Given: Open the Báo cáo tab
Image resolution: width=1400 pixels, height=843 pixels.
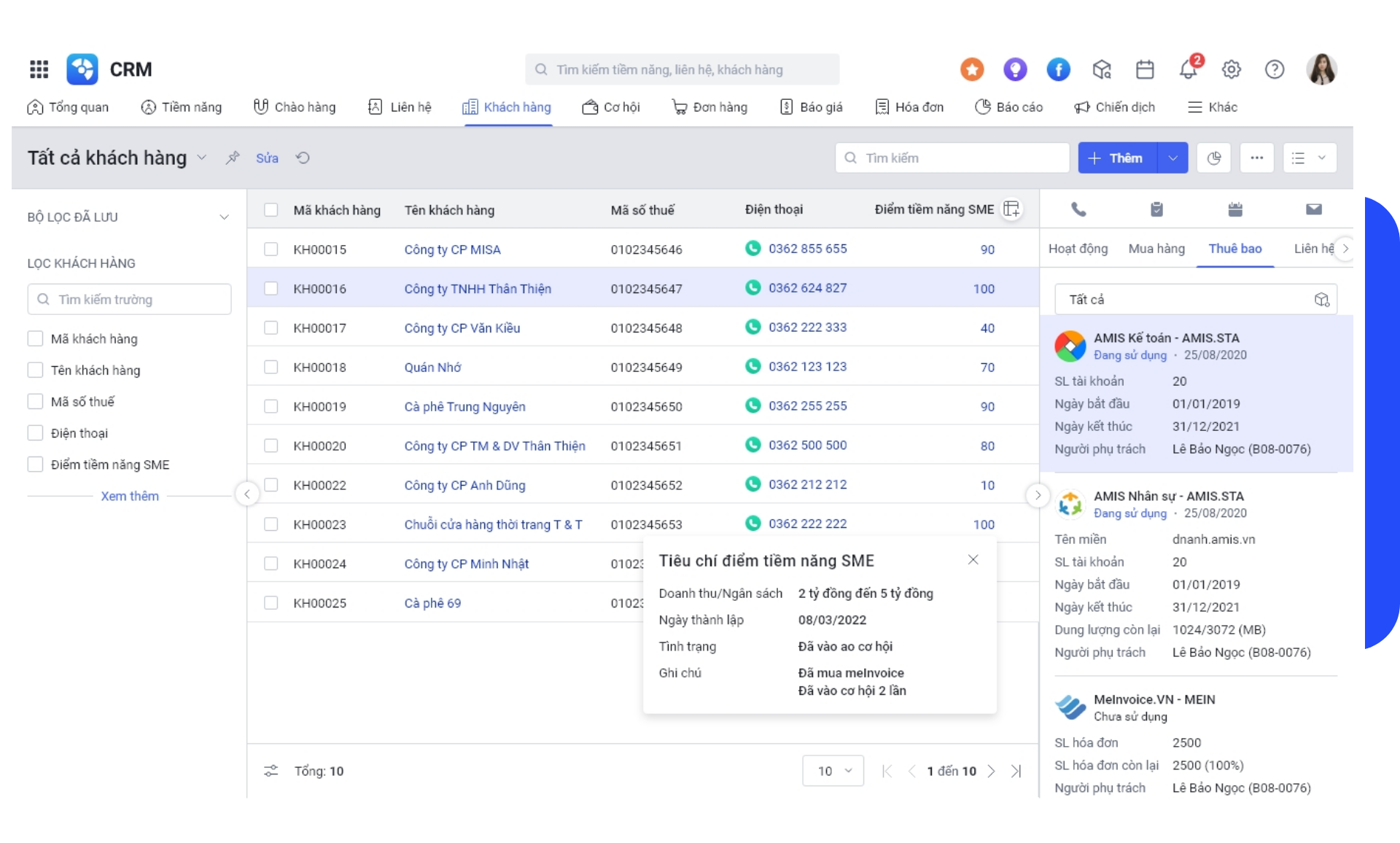Looking at the screenshot, I should point(1009,107).
